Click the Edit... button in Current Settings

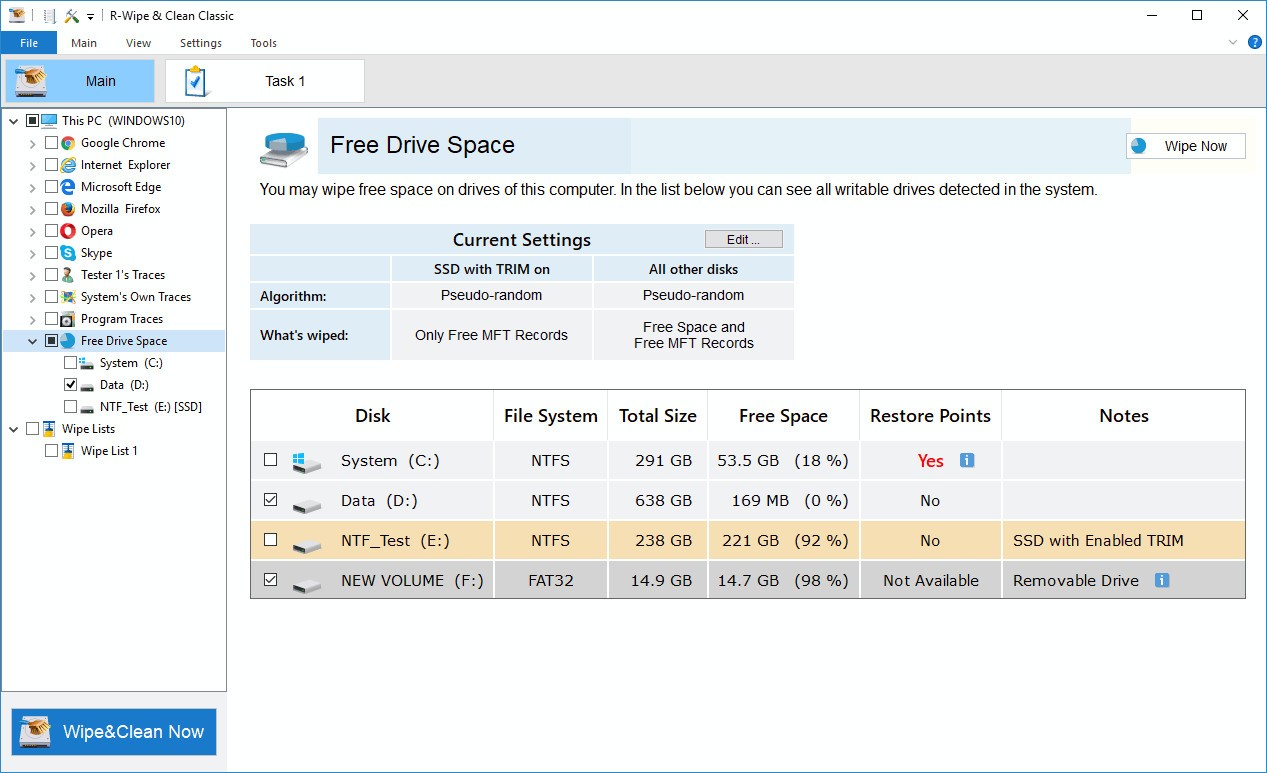click(x=743, y=240)
